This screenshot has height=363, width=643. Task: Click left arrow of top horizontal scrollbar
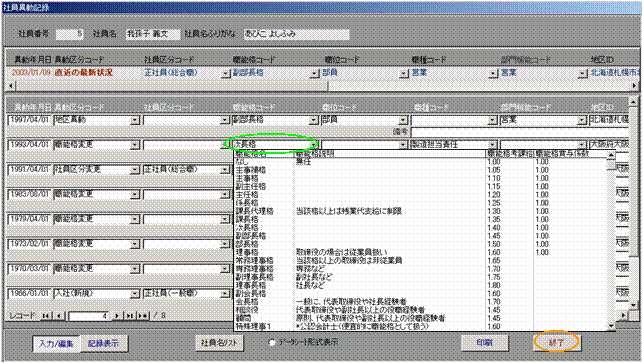tap(11, 86)
